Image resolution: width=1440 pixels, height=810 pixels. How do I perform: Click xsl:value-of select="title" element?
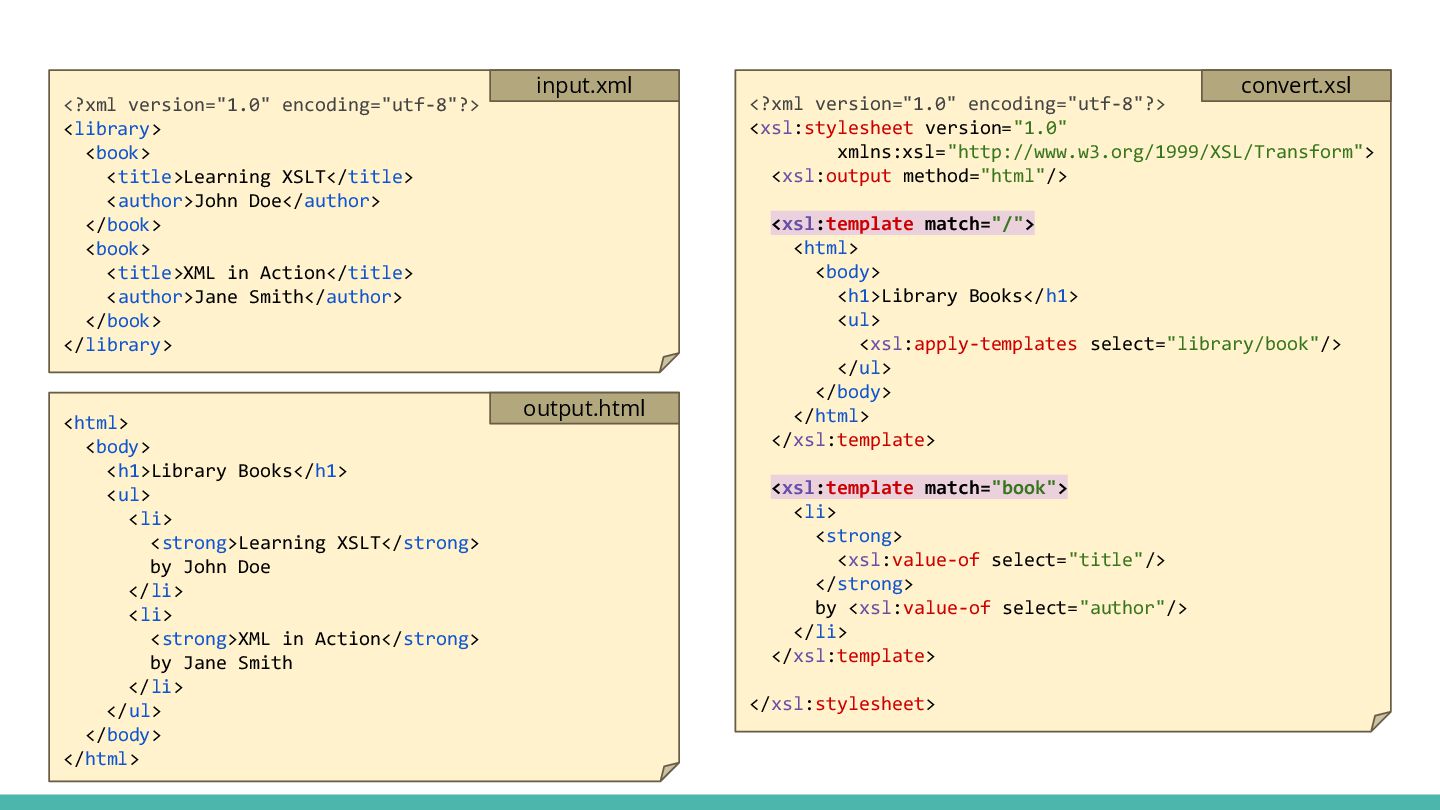1000,560
